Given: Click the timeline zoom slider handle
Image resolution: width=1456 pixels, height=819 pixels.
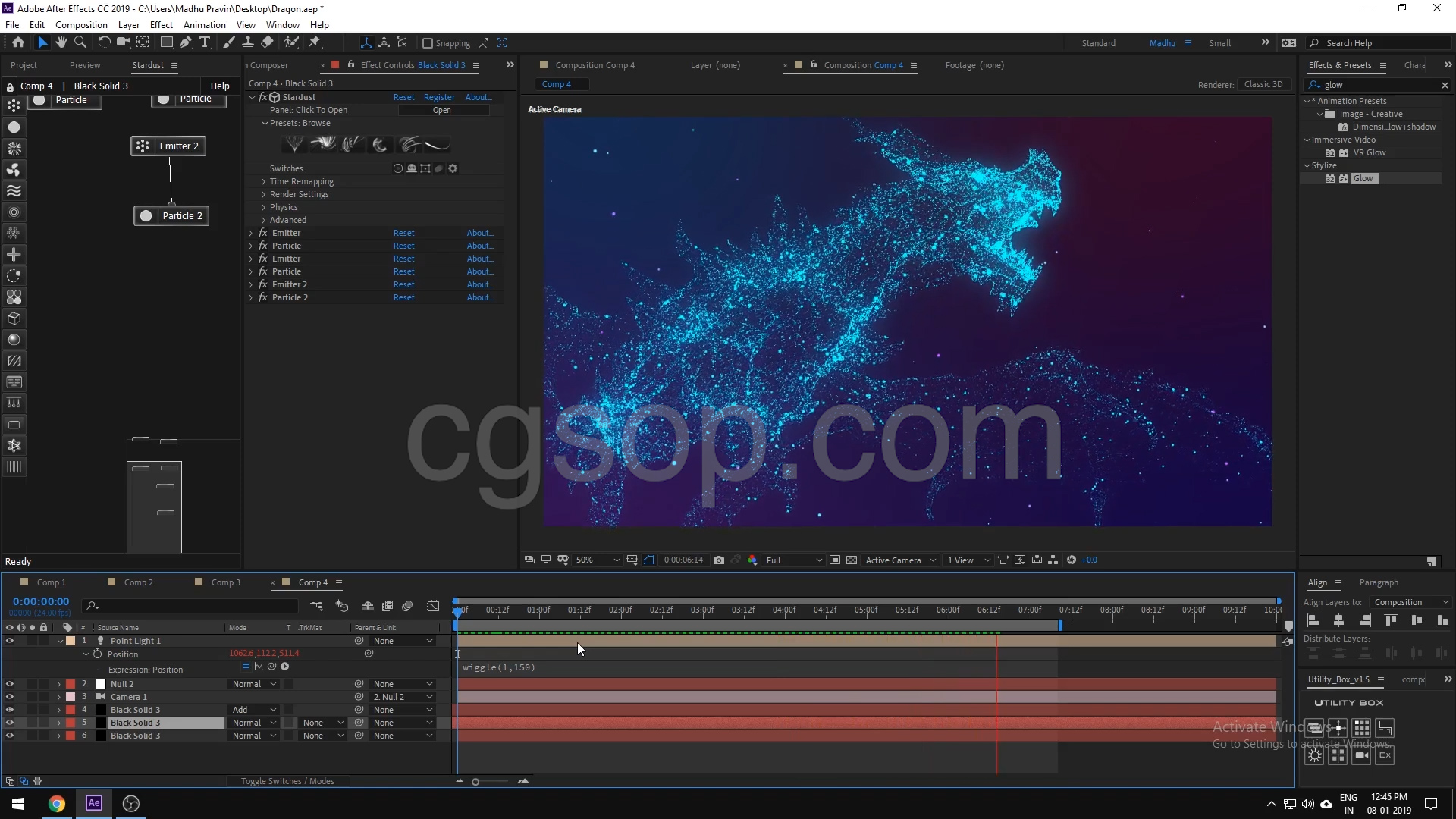Looking at the screenshot, I should (x=475, y=782).
